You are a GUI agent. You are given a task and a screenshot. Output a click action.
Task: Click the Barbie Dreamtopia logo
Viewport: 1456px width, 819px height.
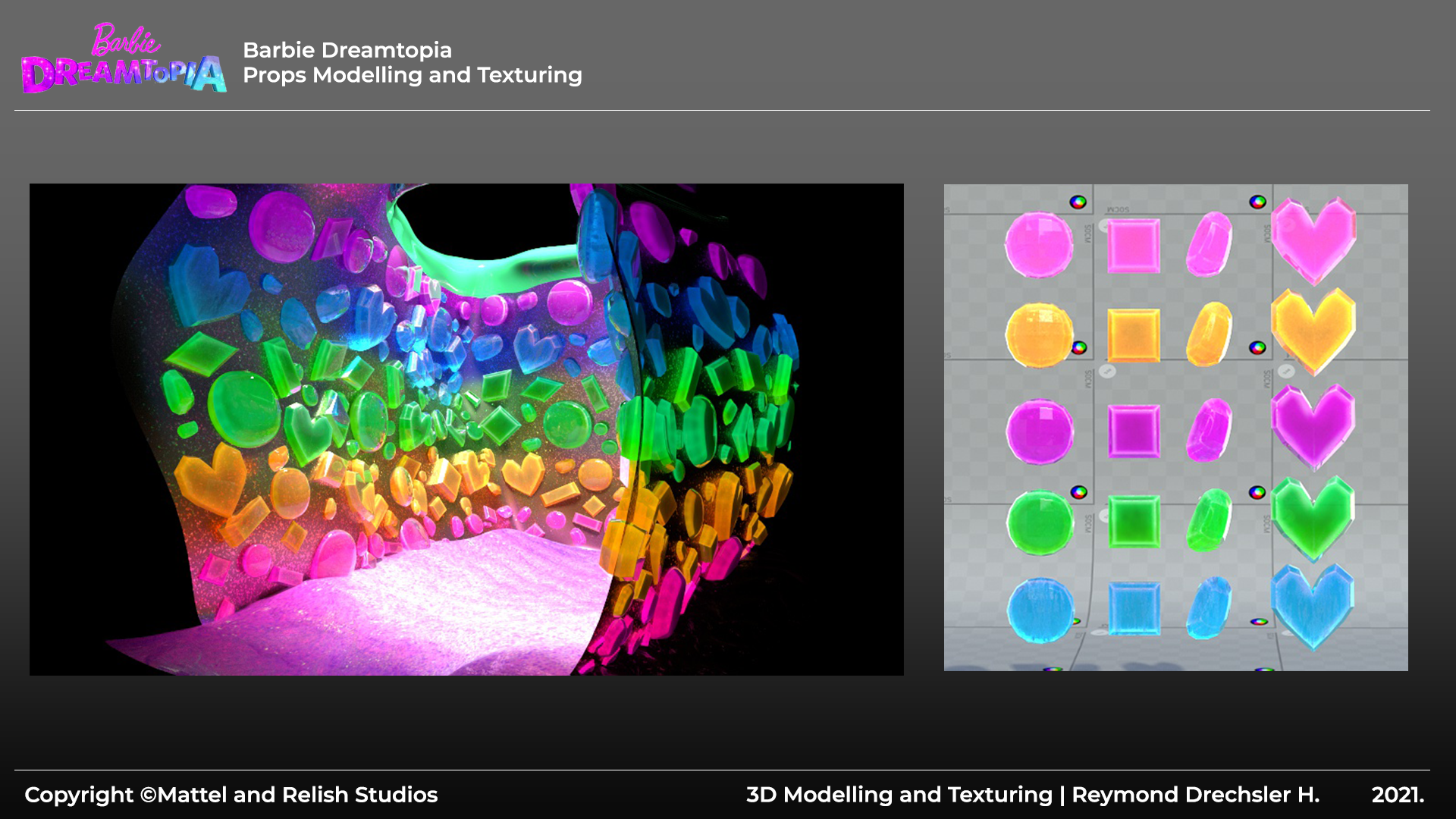[124, 59]
